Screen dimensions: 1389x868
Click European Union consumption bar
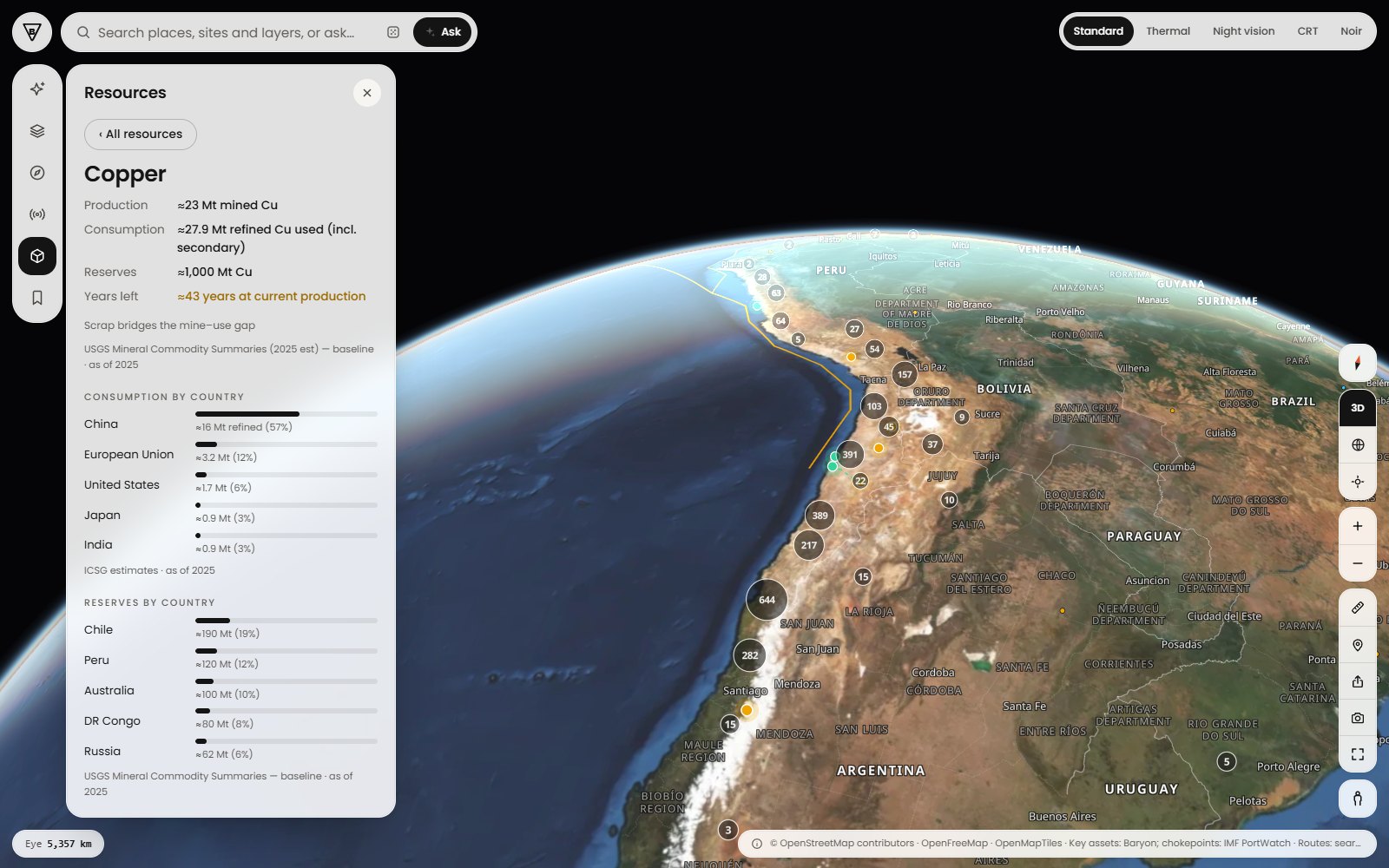pyautogui.click(x=286, y=444)
